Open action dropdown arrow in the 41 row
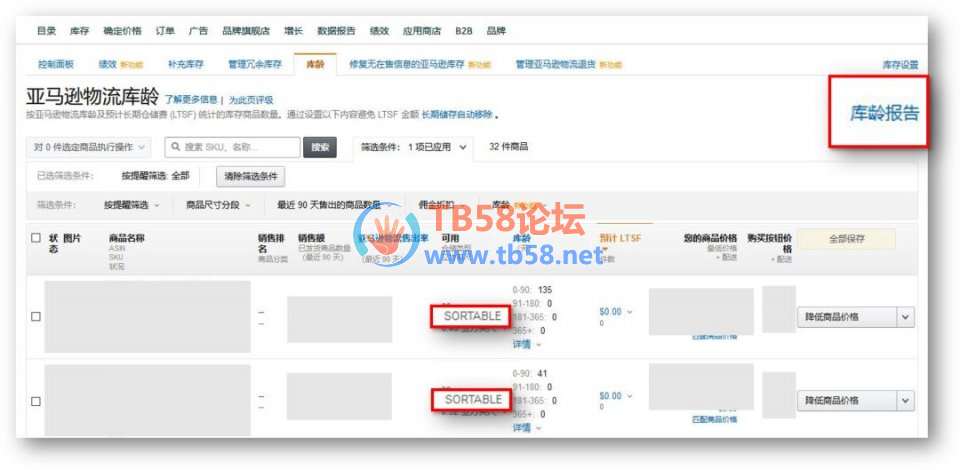The width and height of the screenshot is (960, 470). click(x=906, y=401)
